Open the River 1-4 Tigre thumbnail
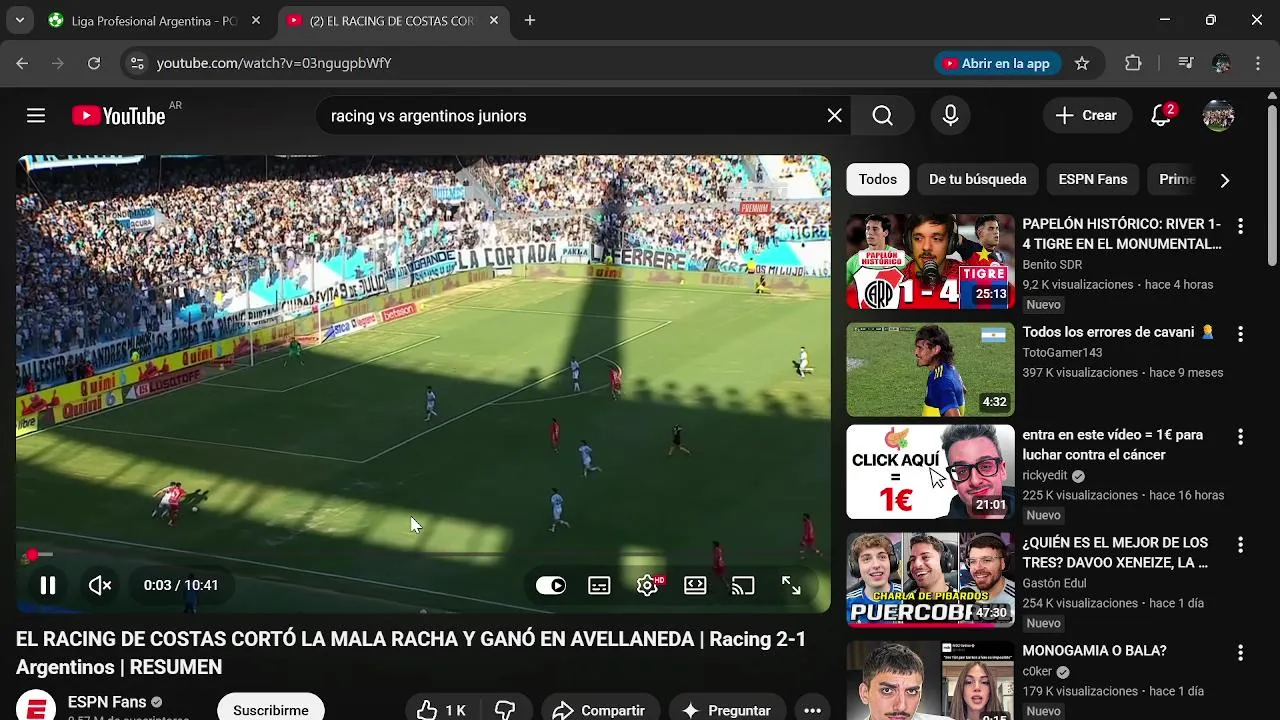 [930, 261]
